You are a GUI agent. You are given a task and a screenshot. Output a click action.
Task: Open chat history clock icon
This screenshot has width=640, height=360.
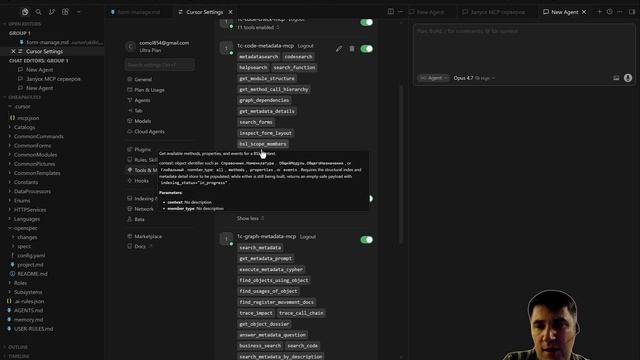pos(609,12)
